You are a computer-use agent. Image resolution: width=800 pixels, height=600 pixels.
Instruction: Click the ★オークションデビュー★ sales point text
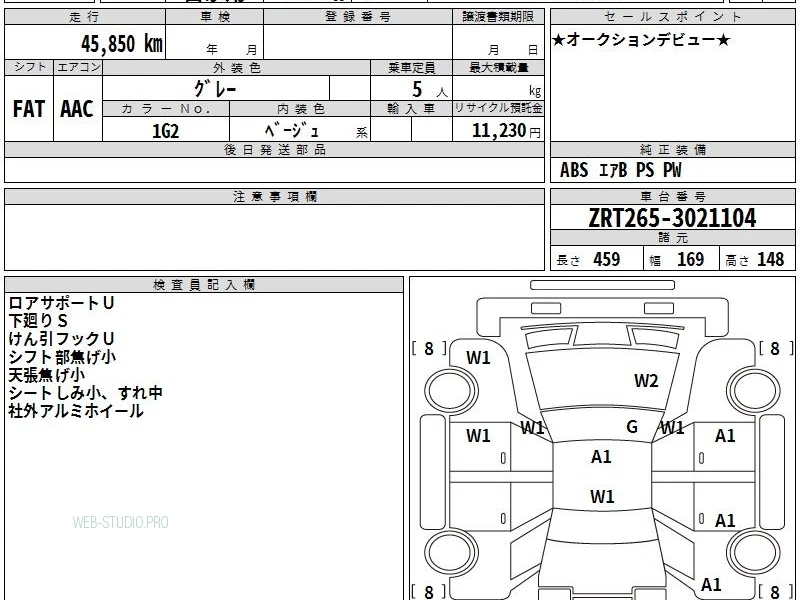click(641, 40)
